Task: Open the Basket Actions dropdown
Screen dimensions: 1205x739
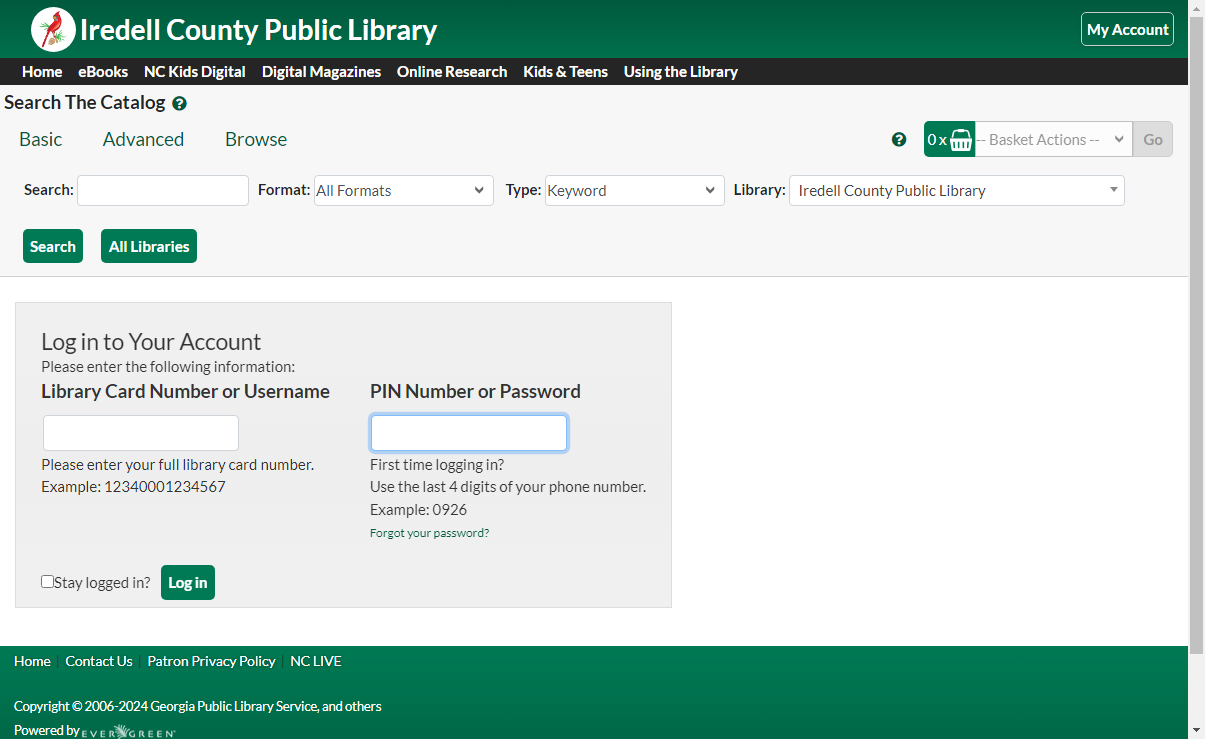Action: (1053, 139)
